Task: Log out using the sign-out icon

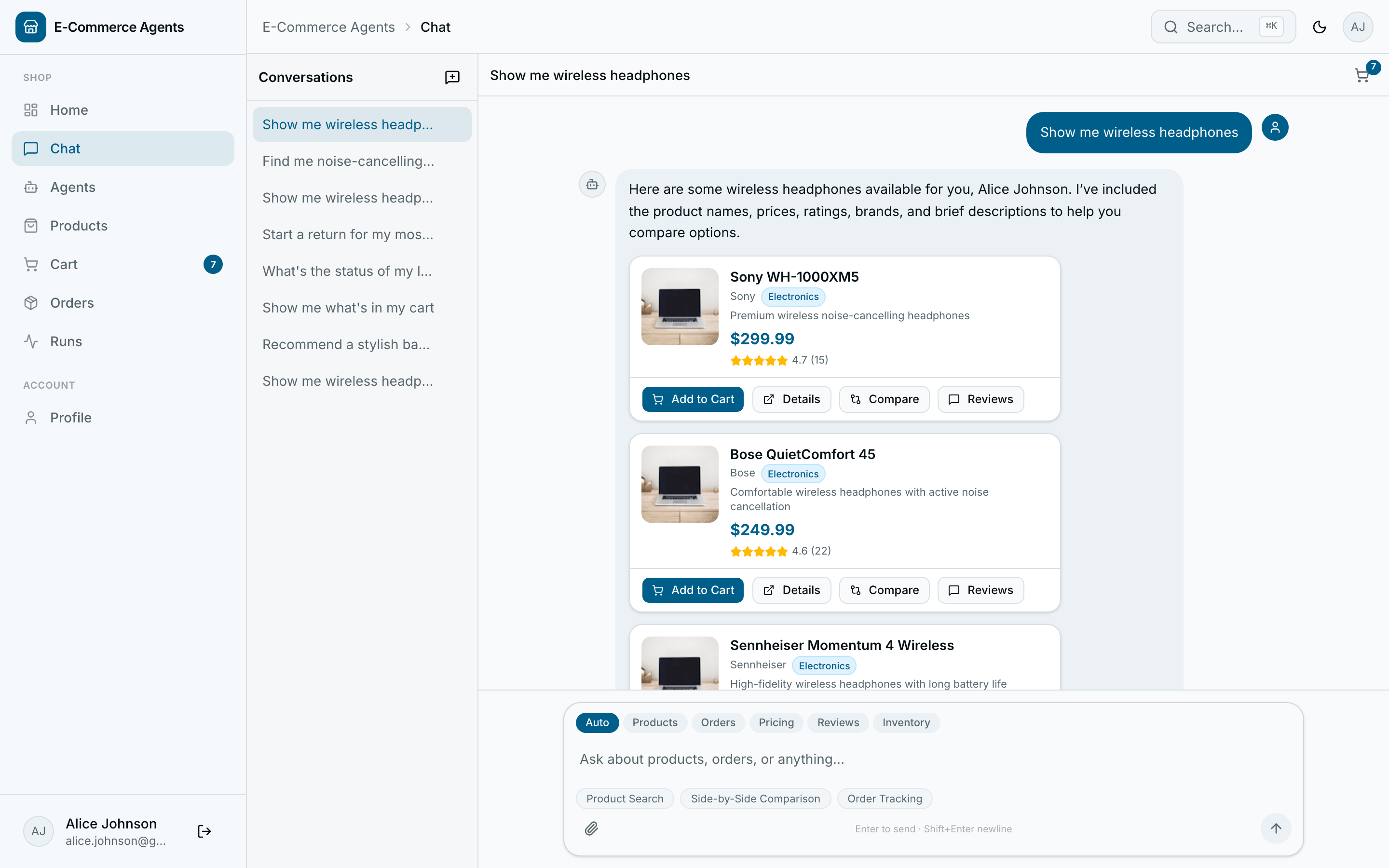Action: coord(204,831)
